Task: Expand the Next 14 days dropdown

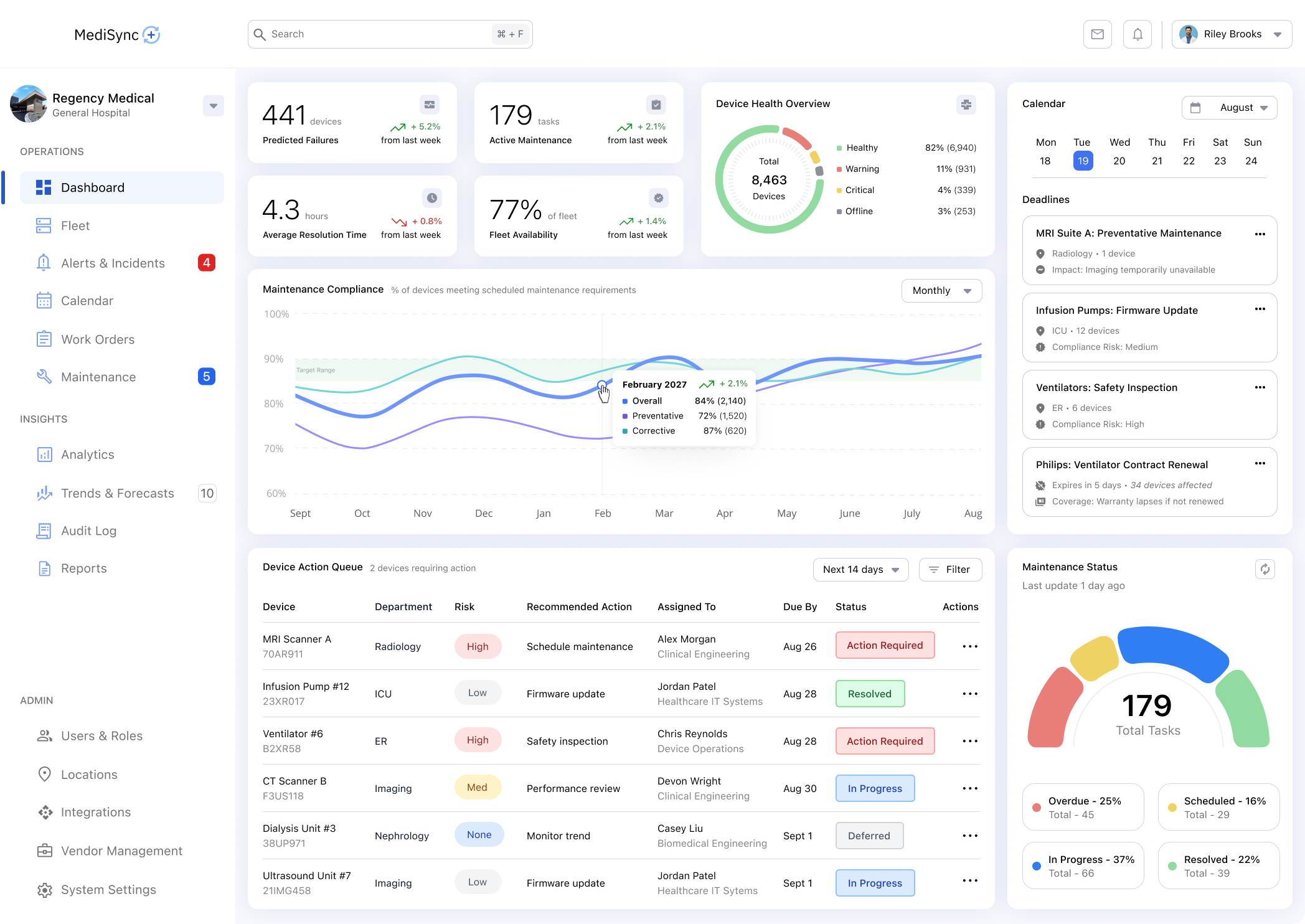Action: [x=860, y=570]
